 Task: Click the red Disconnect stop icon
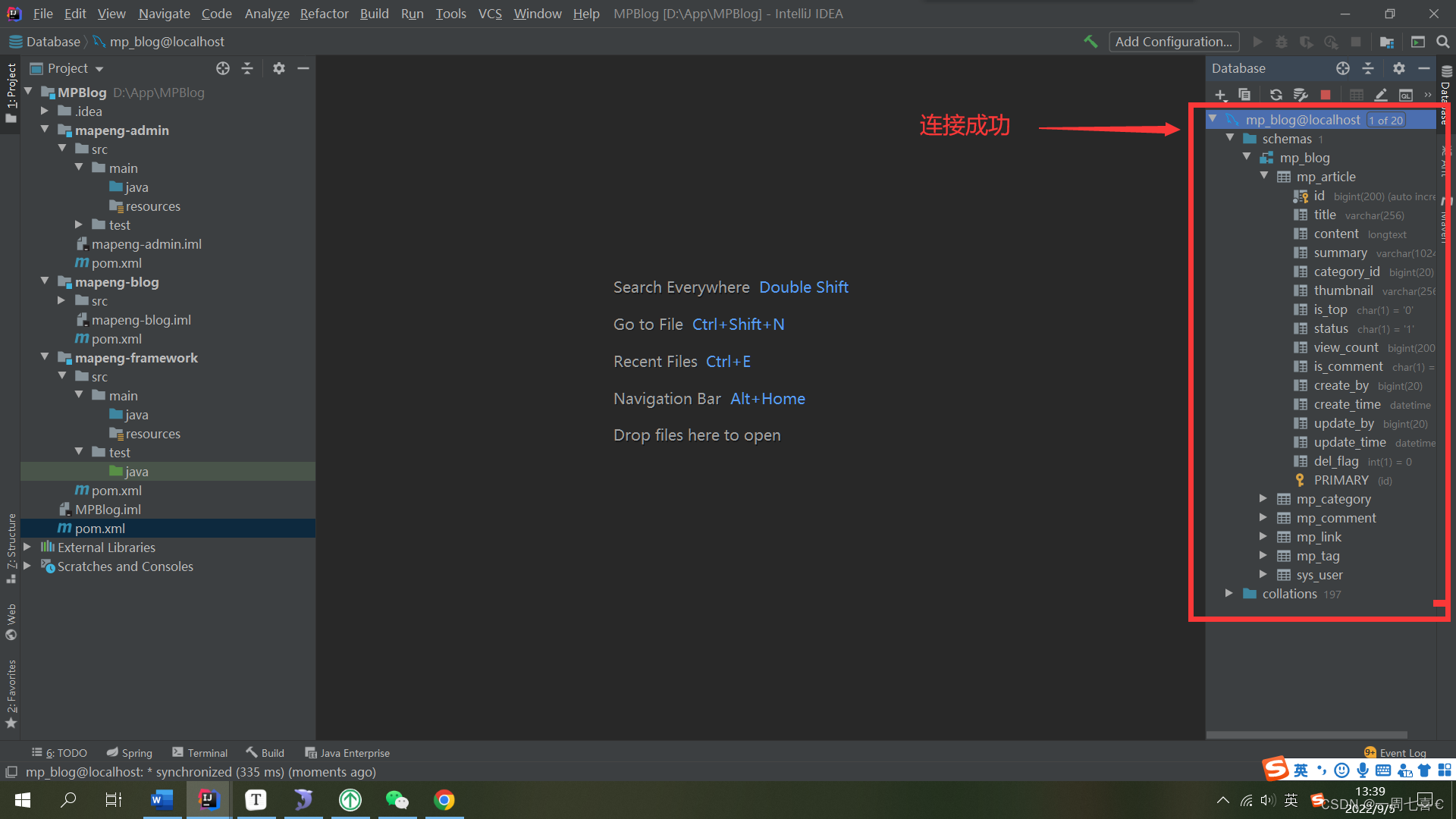click(1326, 95)
